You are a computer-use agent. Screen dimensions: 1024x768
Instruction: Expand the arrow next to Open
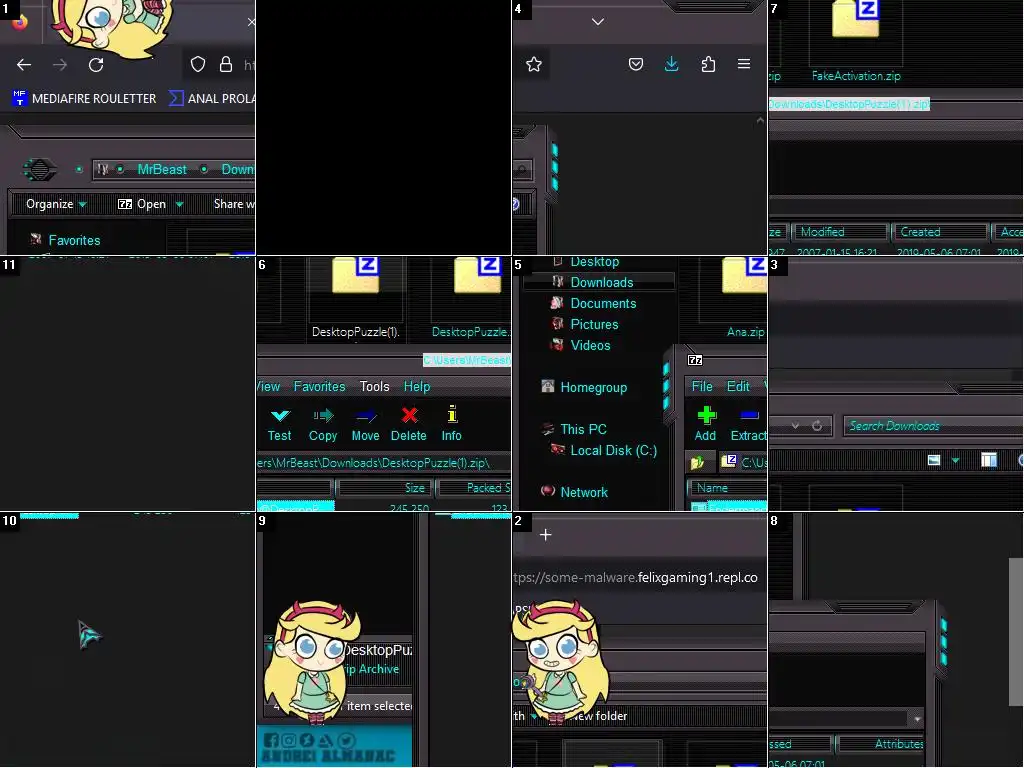180,204
